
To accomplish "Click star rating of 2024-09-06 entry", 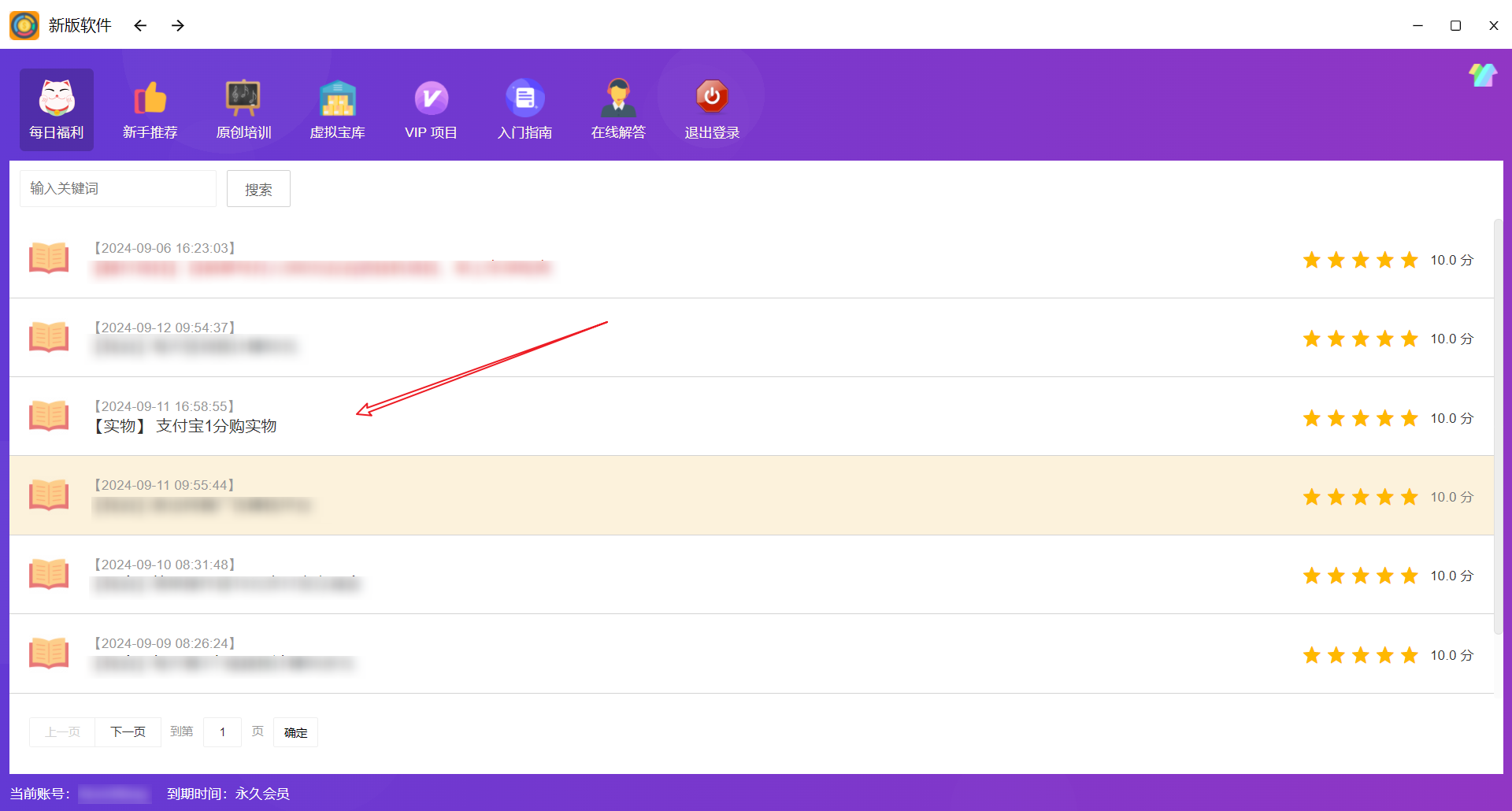I will tap(1360, 260).
